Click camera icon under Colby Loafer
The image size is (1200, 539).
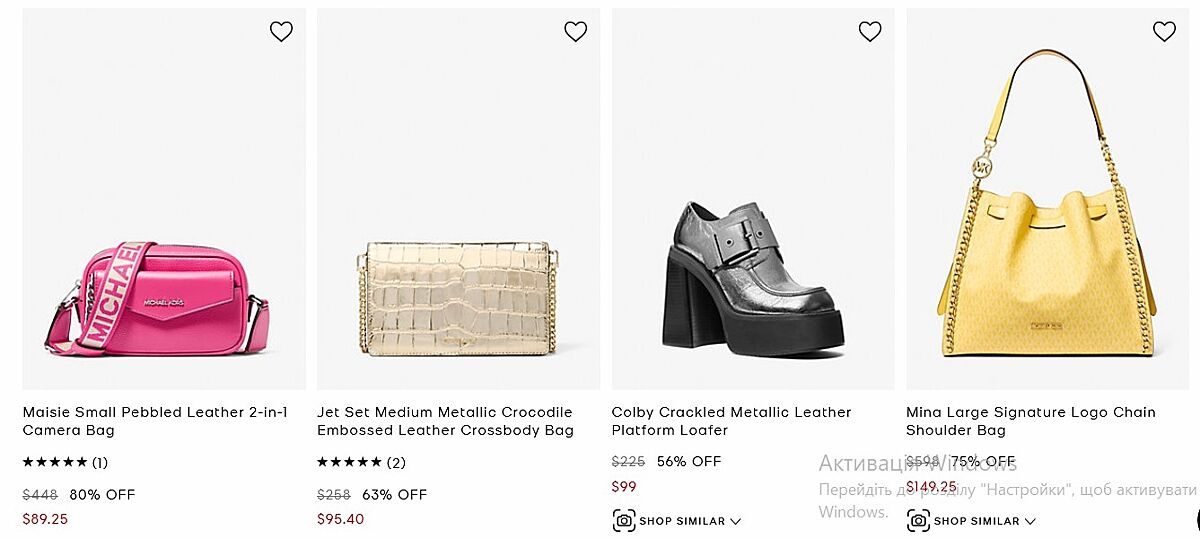[x=624, y=521]
